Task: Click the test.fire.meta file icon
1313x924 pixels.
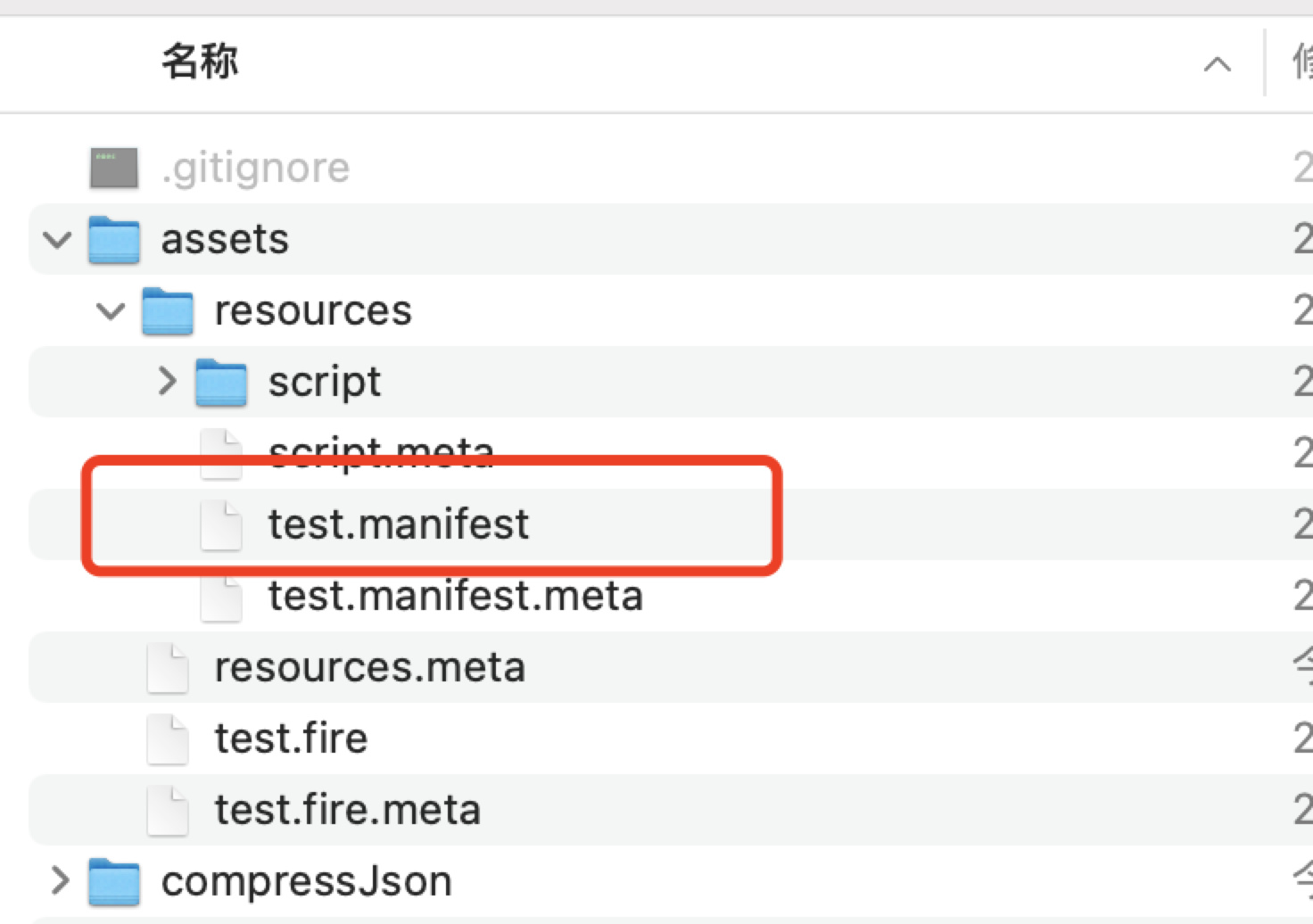Action: (x=167, y=810)
